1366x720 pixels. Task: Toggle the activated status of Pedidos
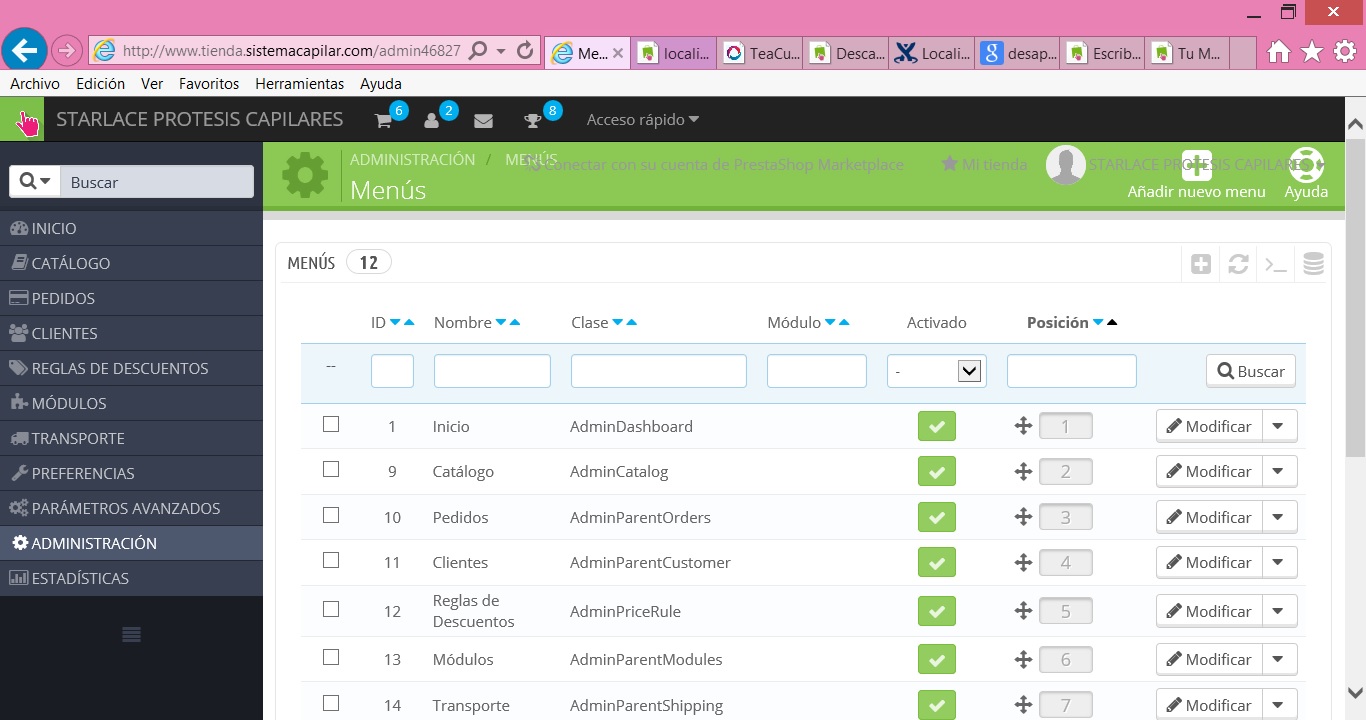point(937,517)
